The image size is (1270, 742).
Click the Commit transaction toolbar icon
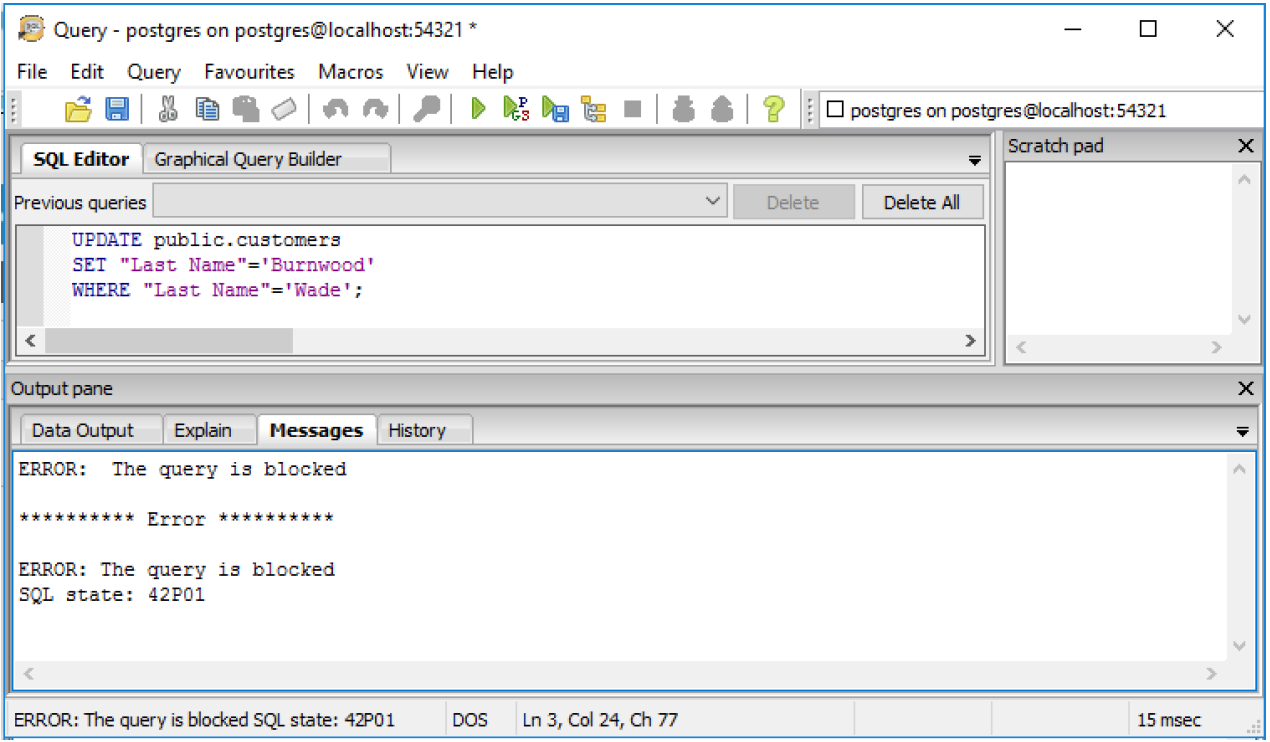point(684,109)
